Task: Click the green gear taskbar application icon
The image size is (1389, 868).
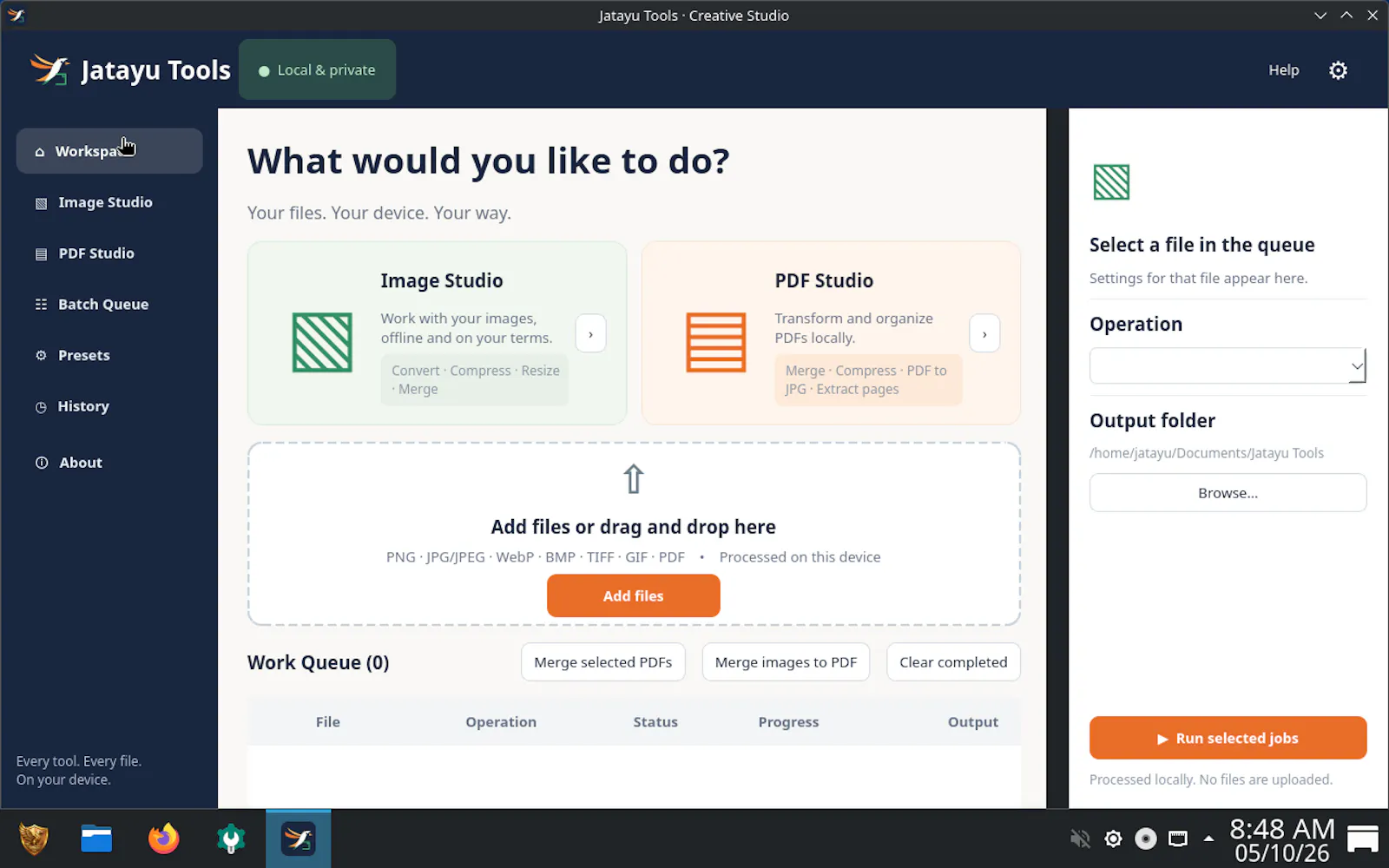Action: point(231,838)
